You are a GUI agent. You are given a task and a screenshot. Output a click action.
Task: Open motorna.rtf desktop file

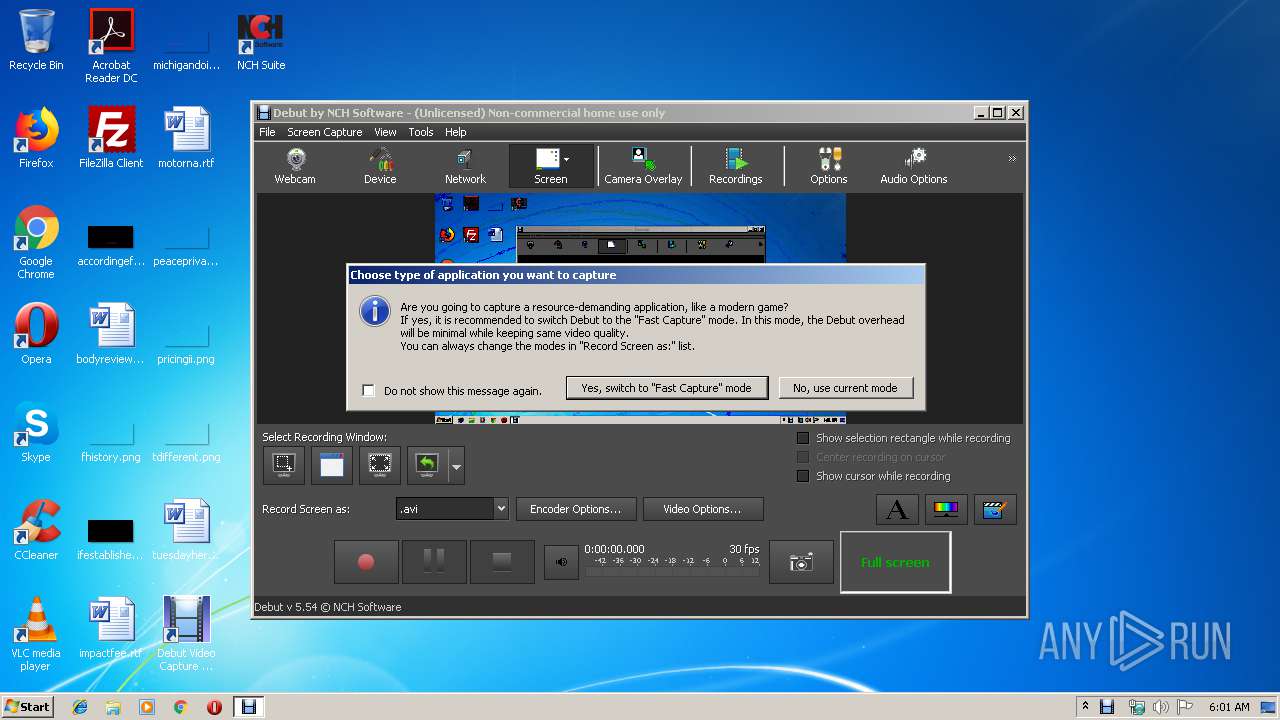coord(186,138)
